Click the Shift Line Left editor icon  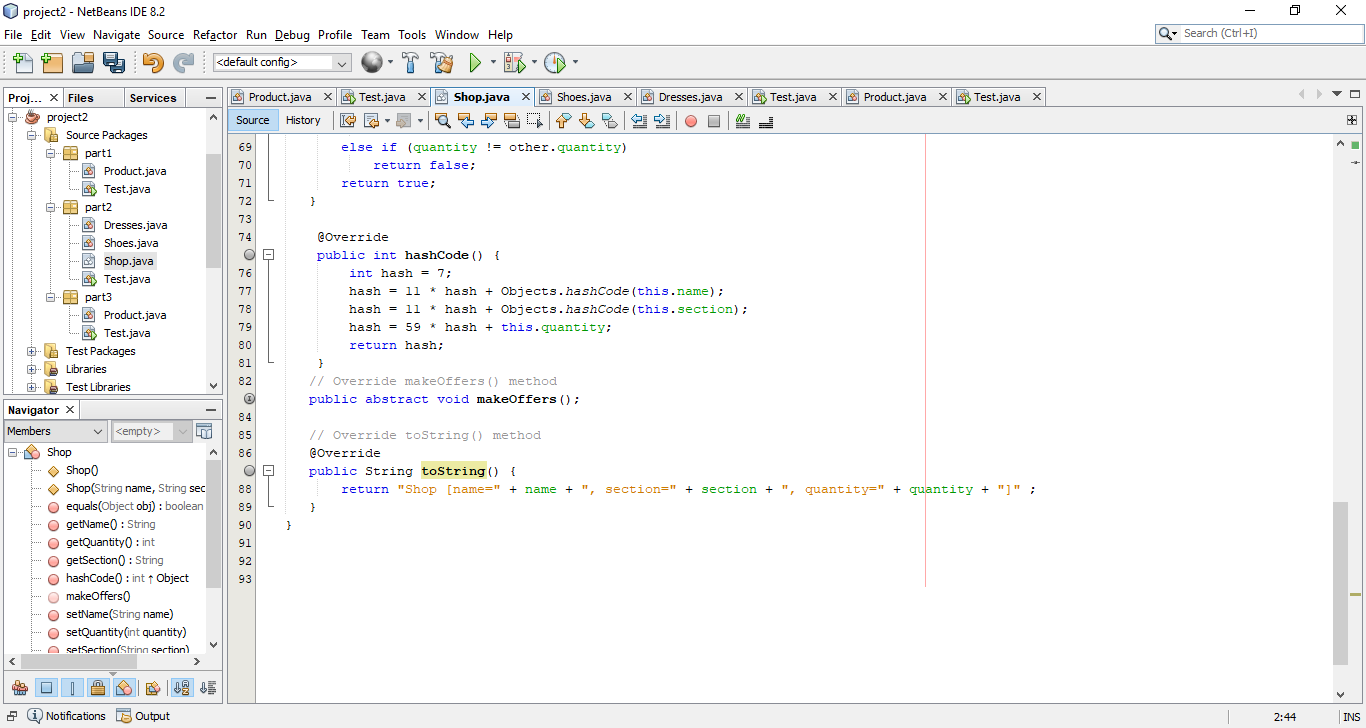pos(637,120)
